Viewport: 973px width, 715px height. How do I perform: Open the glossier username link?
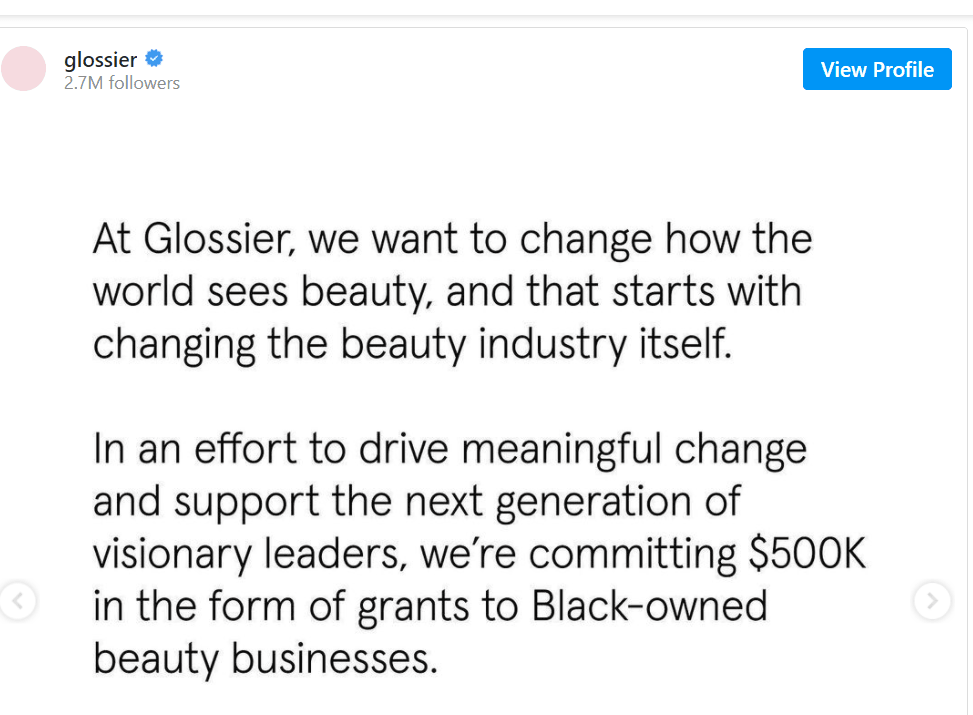click(x=100, y=58)
